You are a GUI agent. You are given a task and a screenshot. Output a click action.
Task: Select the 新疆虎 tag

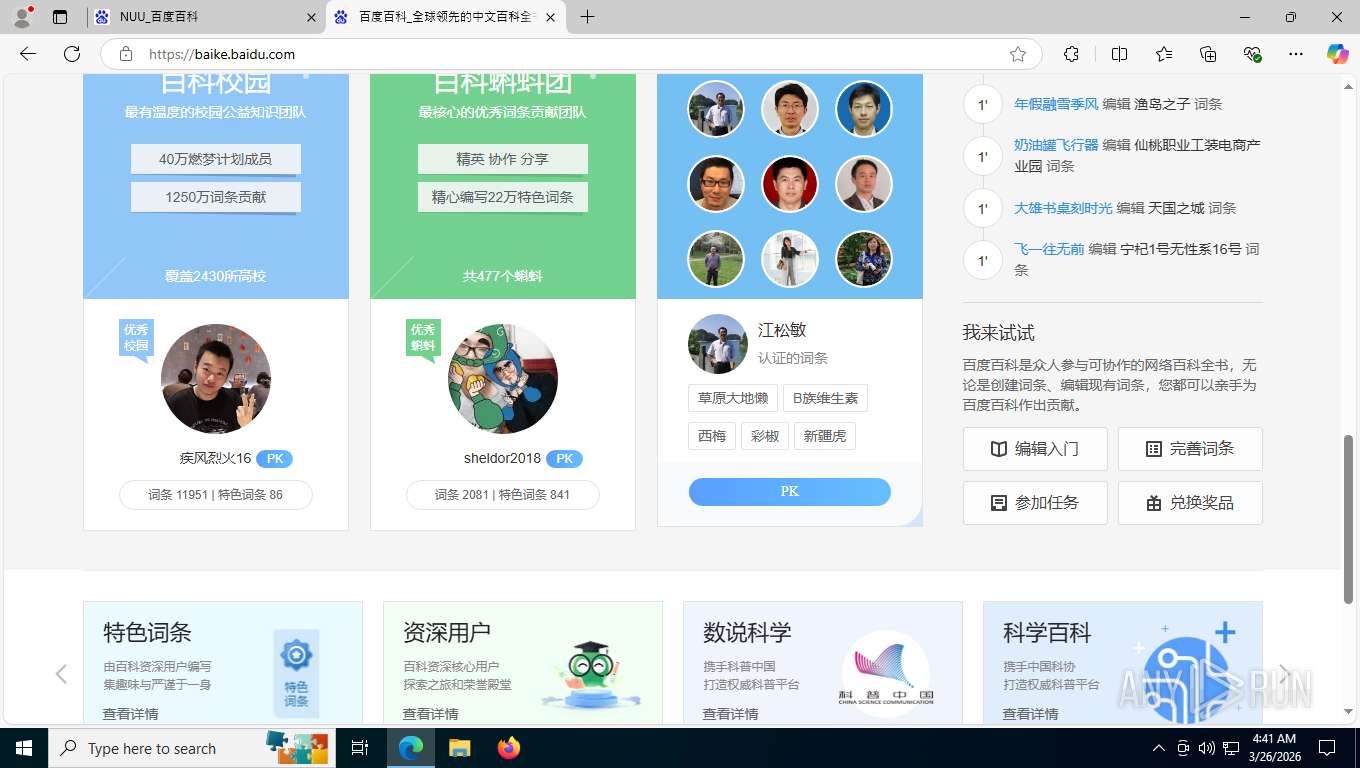pos(825,436)
